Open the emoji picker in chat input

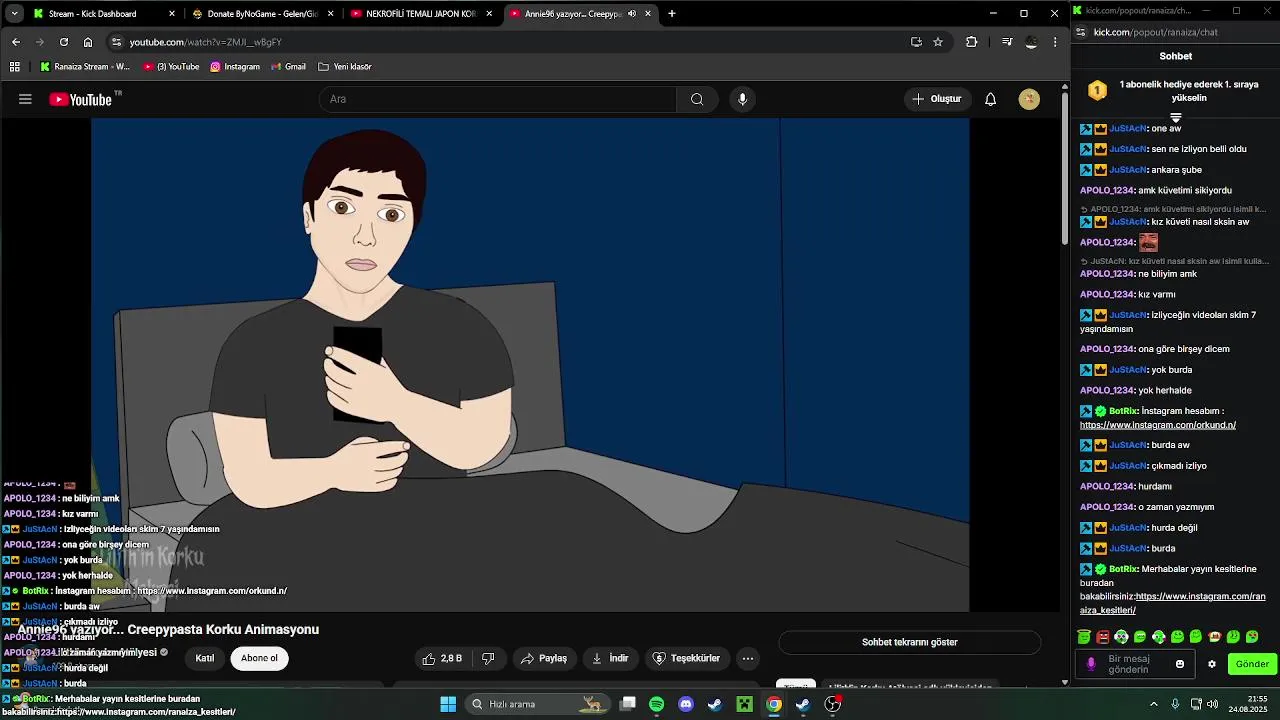(1180, 664)
